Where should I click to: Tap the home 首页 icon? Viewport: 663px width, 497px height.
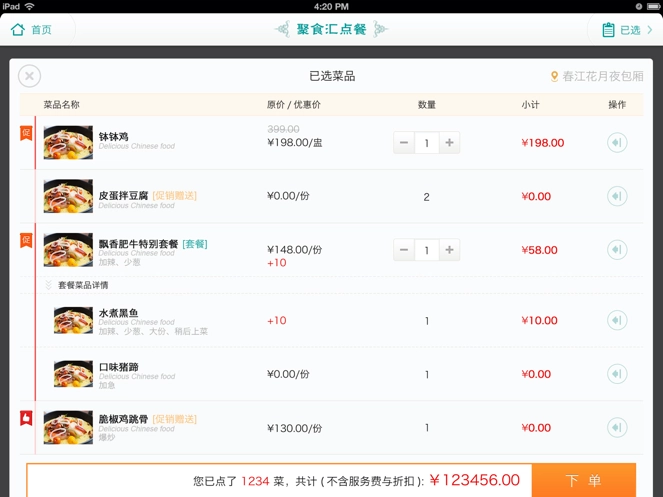(x=18, y=30)
